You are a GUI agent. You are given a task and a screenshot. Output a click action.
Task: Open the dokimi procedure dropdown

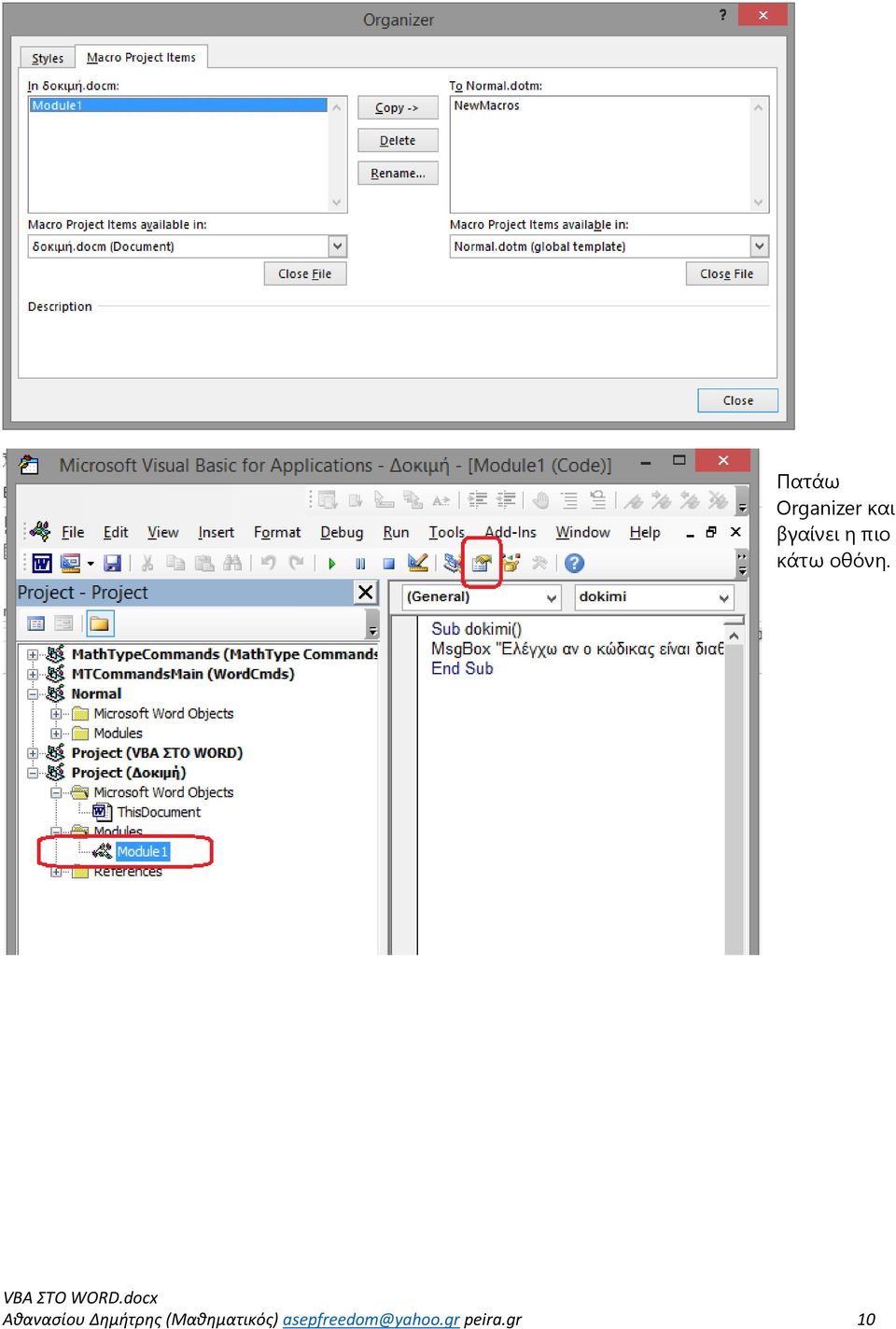(x=724, y=597)
